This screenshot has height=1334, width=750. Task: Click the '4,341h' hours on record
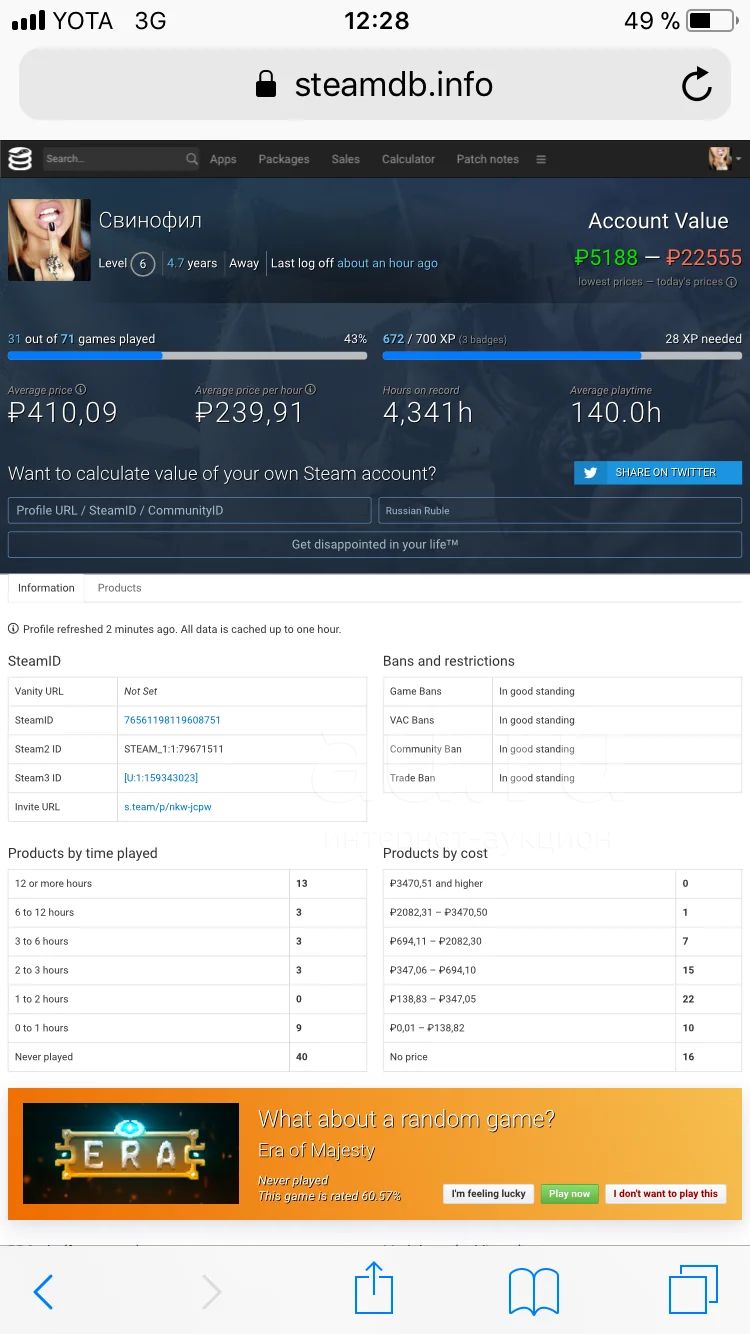click(x=428, y=412)
